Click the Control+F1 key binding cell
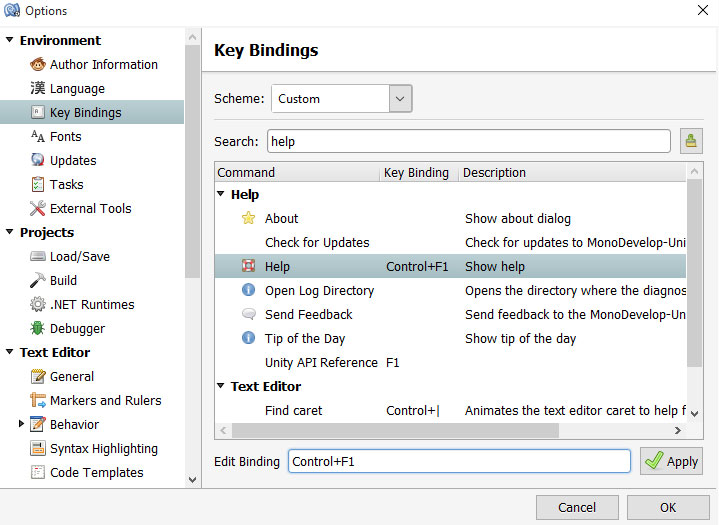719x525 pixels. pos(417,266)
